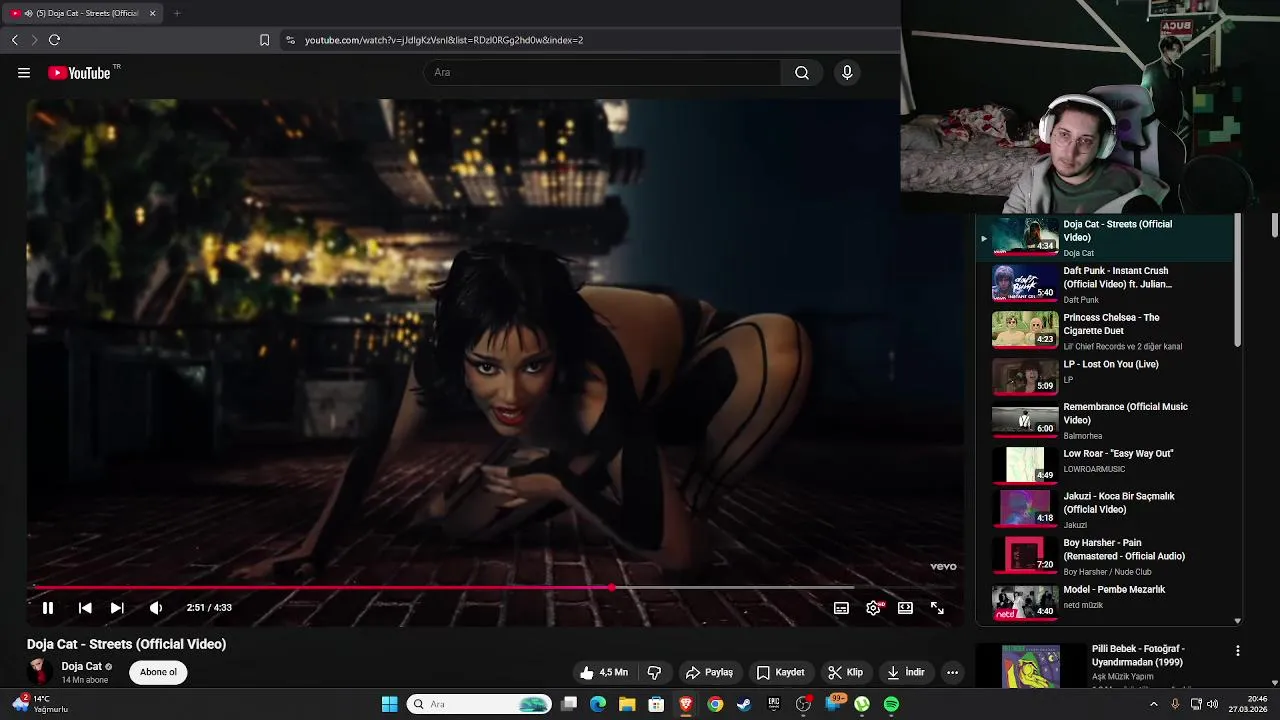
Task: Start voice search with the microphone
Action: 847,72
